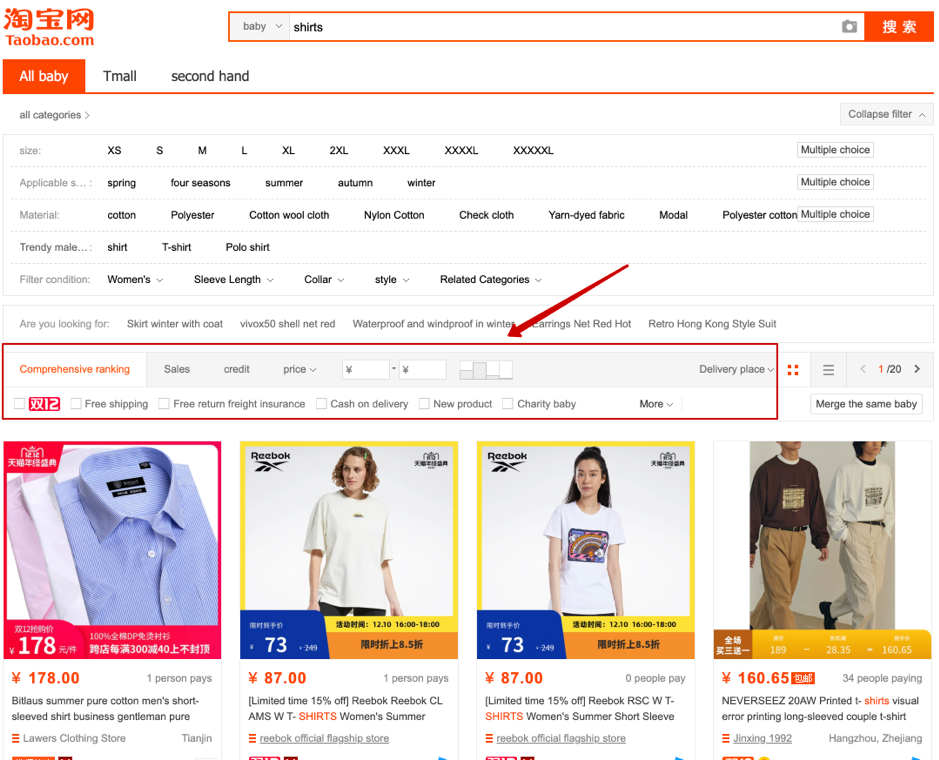Click Retro Hong Kong Style Suit suggestion

(x=712, y=324)
